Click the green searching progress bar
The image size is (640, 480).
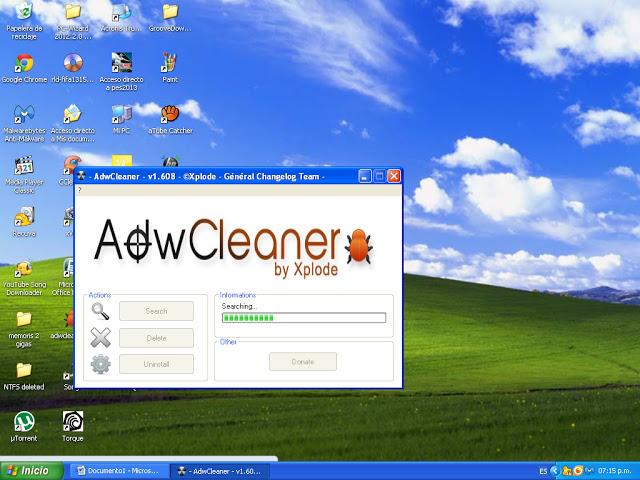coord(303,318)
